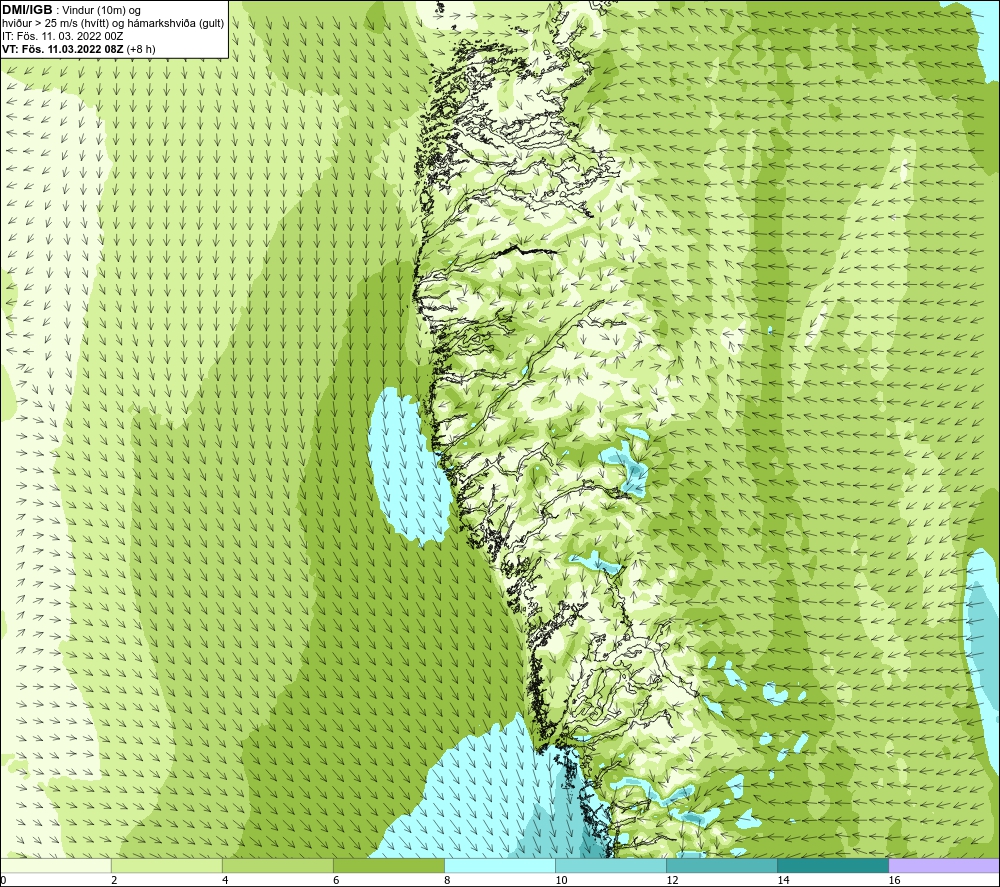
Task: Click the 2–4 m/s light green legend swatch
Action: tap(167, 865)
